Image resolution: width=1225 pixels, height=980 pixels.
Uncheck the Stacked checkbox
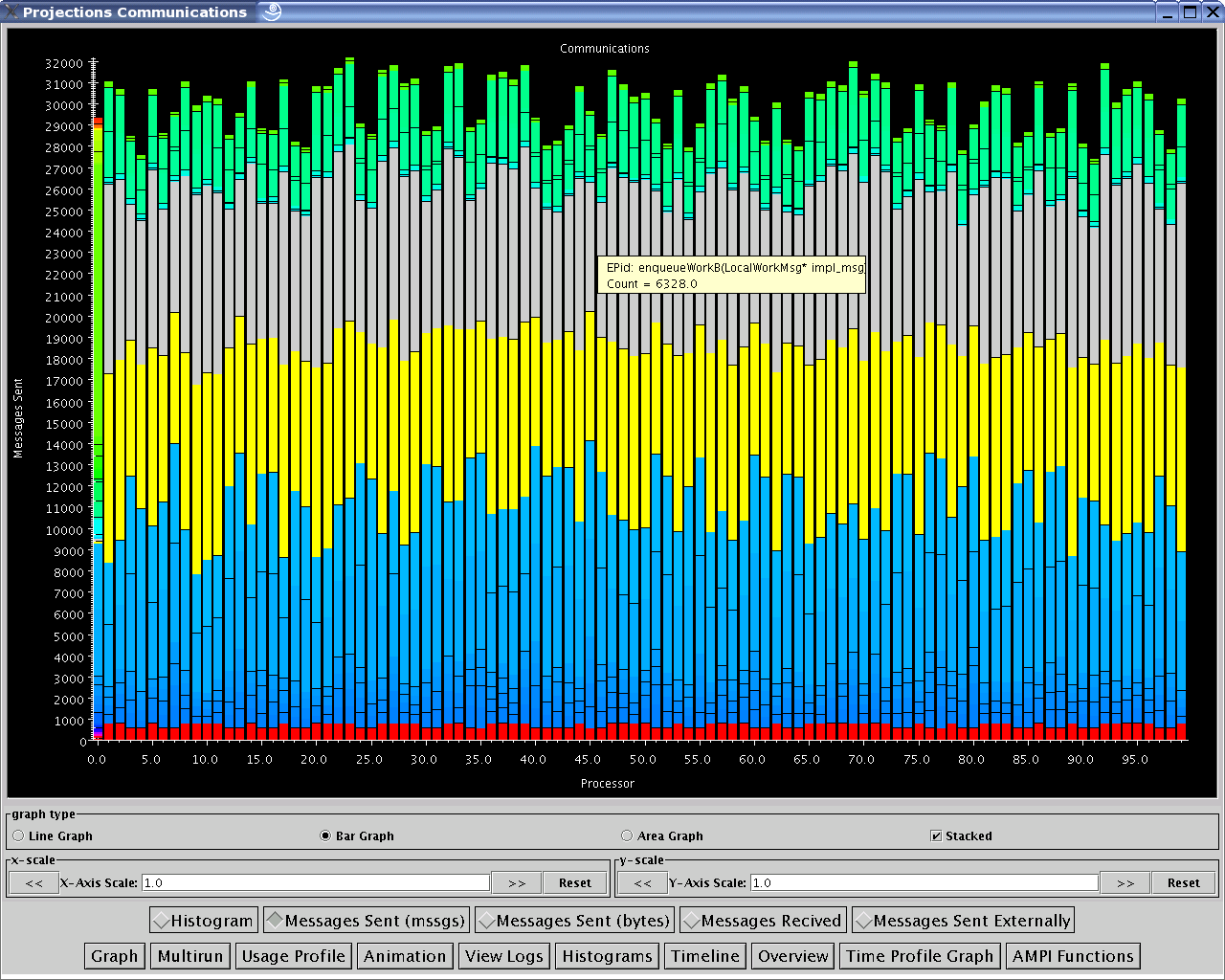click(x=936, y=835)
